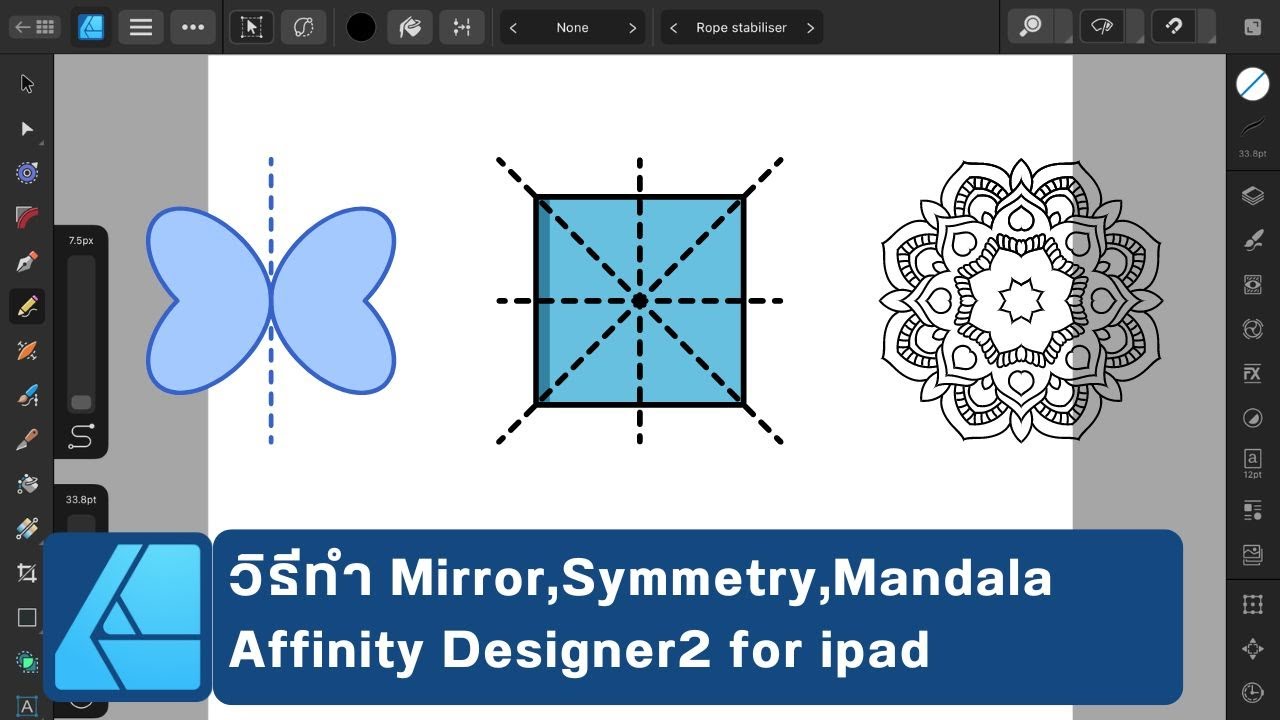Switch persona via Designer logo icon
1280x720 pixels.
(x=91, y=27)
